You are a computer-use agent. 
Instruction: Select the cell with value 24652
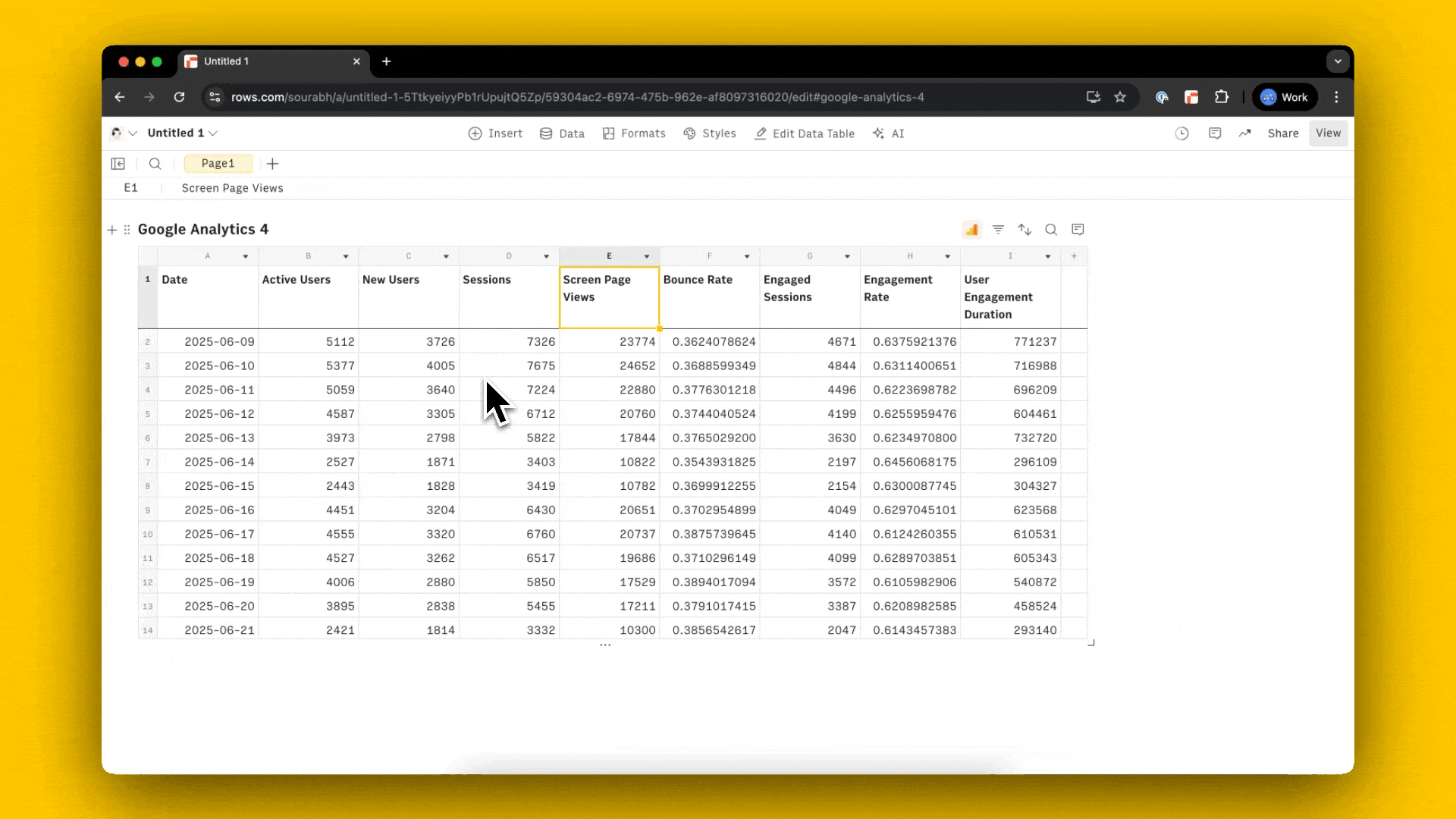coord(610,366)
